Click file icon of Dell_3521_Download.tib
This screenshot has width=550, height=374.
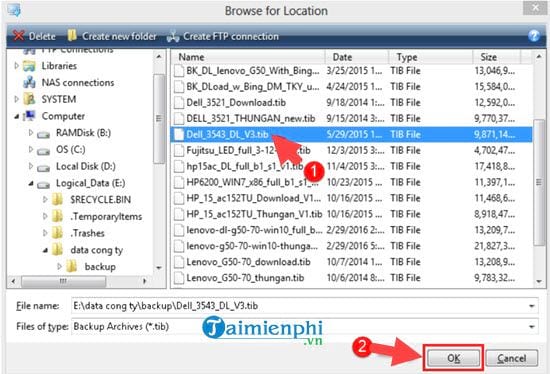pyautogui.click(x=179, y=102)
